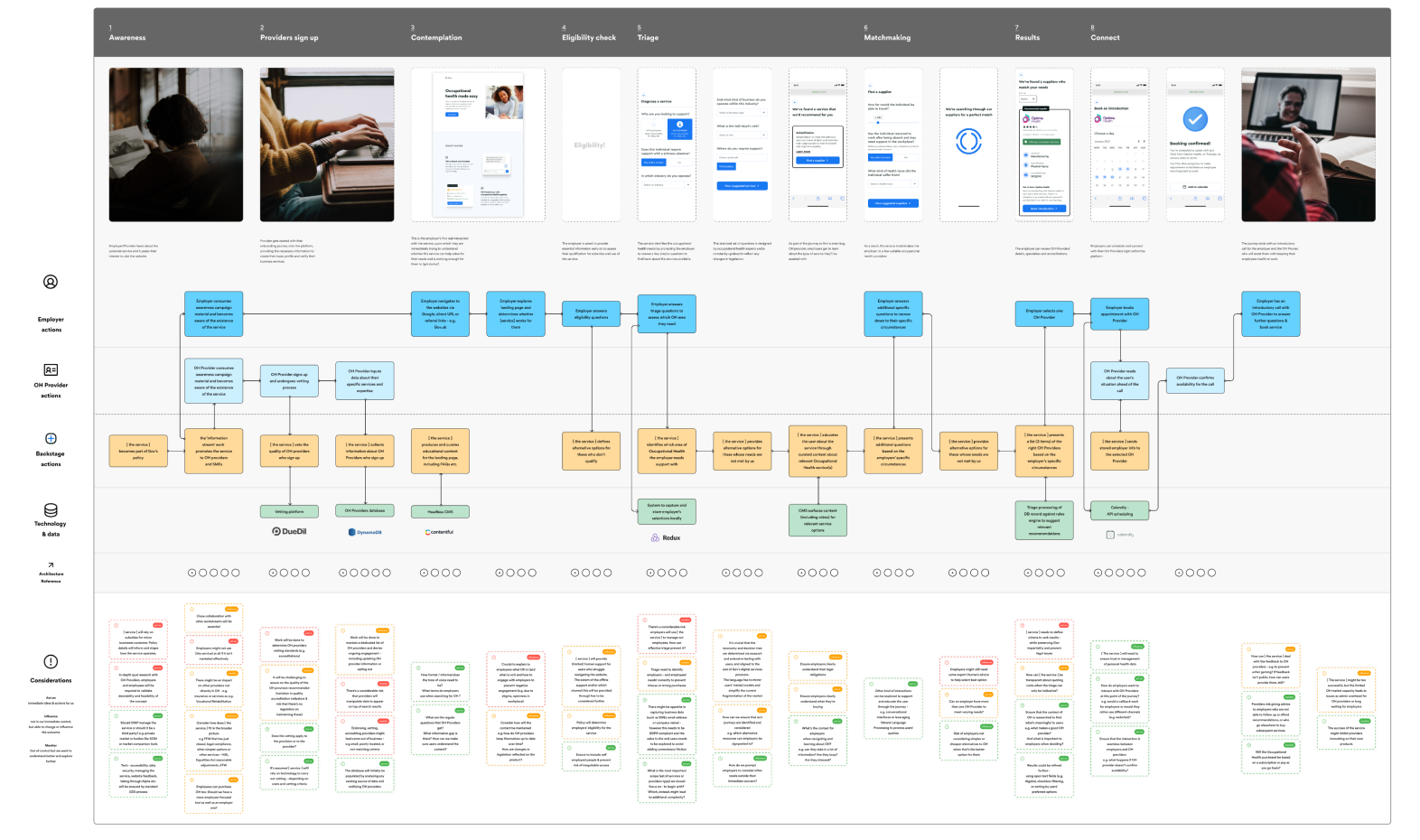The height and width of the screenshot is (840, 1420).
Task: Toggle 'Yes, that's correct' in Diagnose a service screen
Action: point(653,163)
